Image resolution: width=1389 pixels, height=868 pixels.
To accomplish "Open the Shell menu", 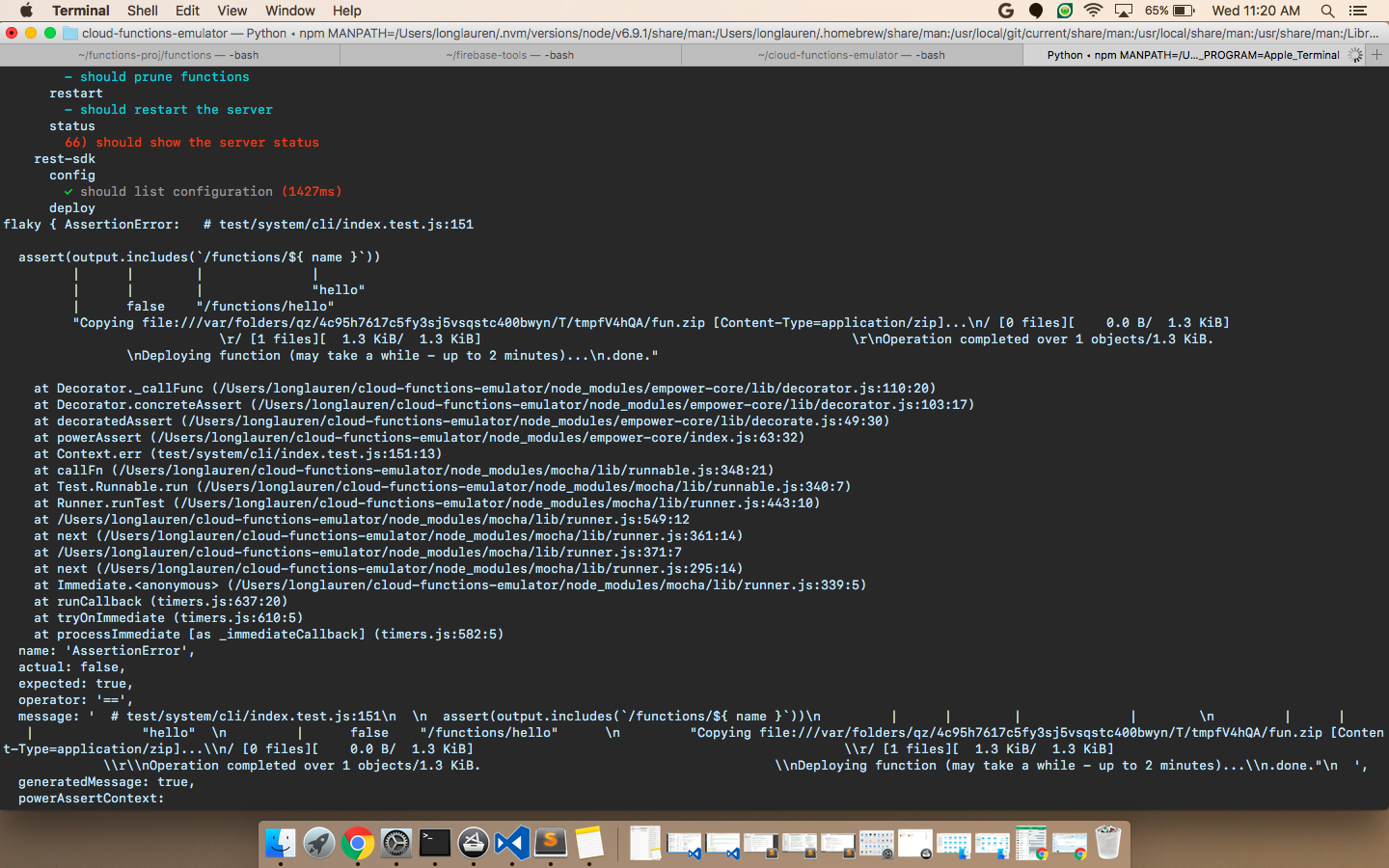I will point(143,11).
